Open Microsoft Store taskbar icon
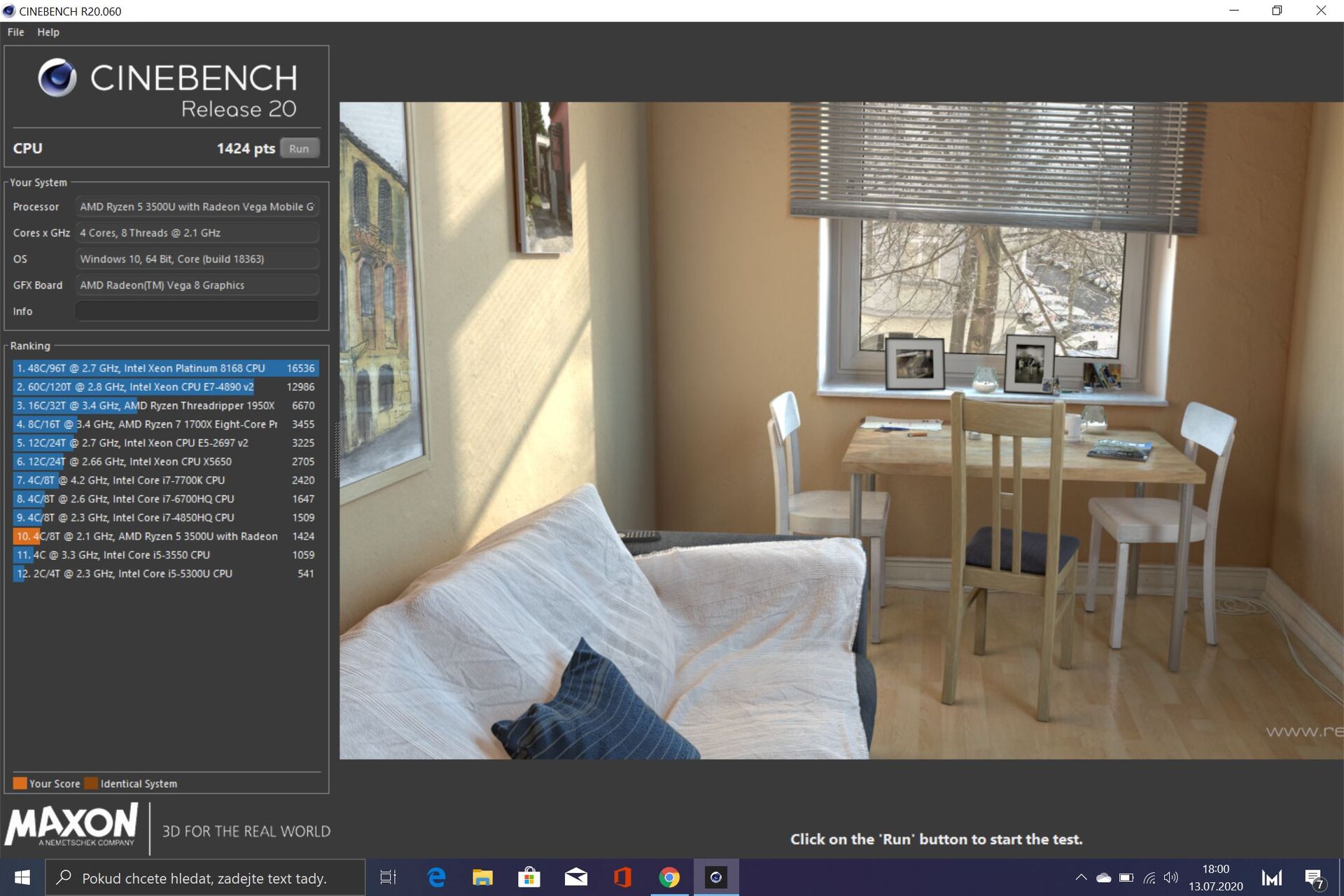The height and width of the screenshot is (896, 1344). (x=528, y=878)
